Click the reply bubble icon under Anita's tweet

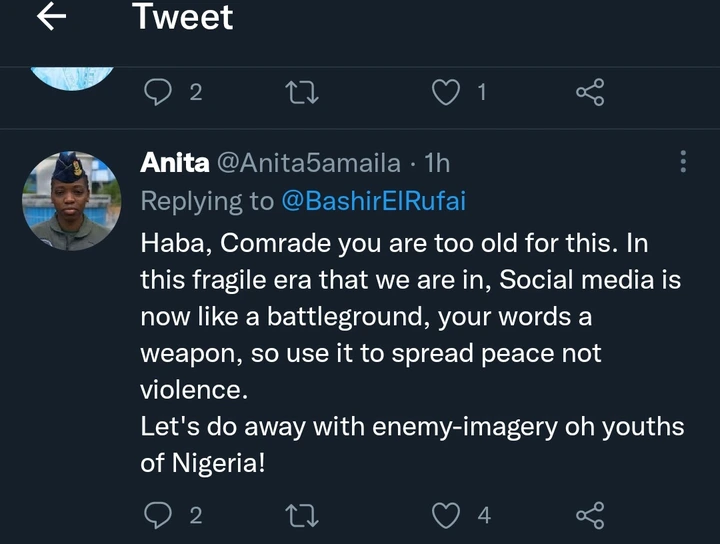(158, 516)
